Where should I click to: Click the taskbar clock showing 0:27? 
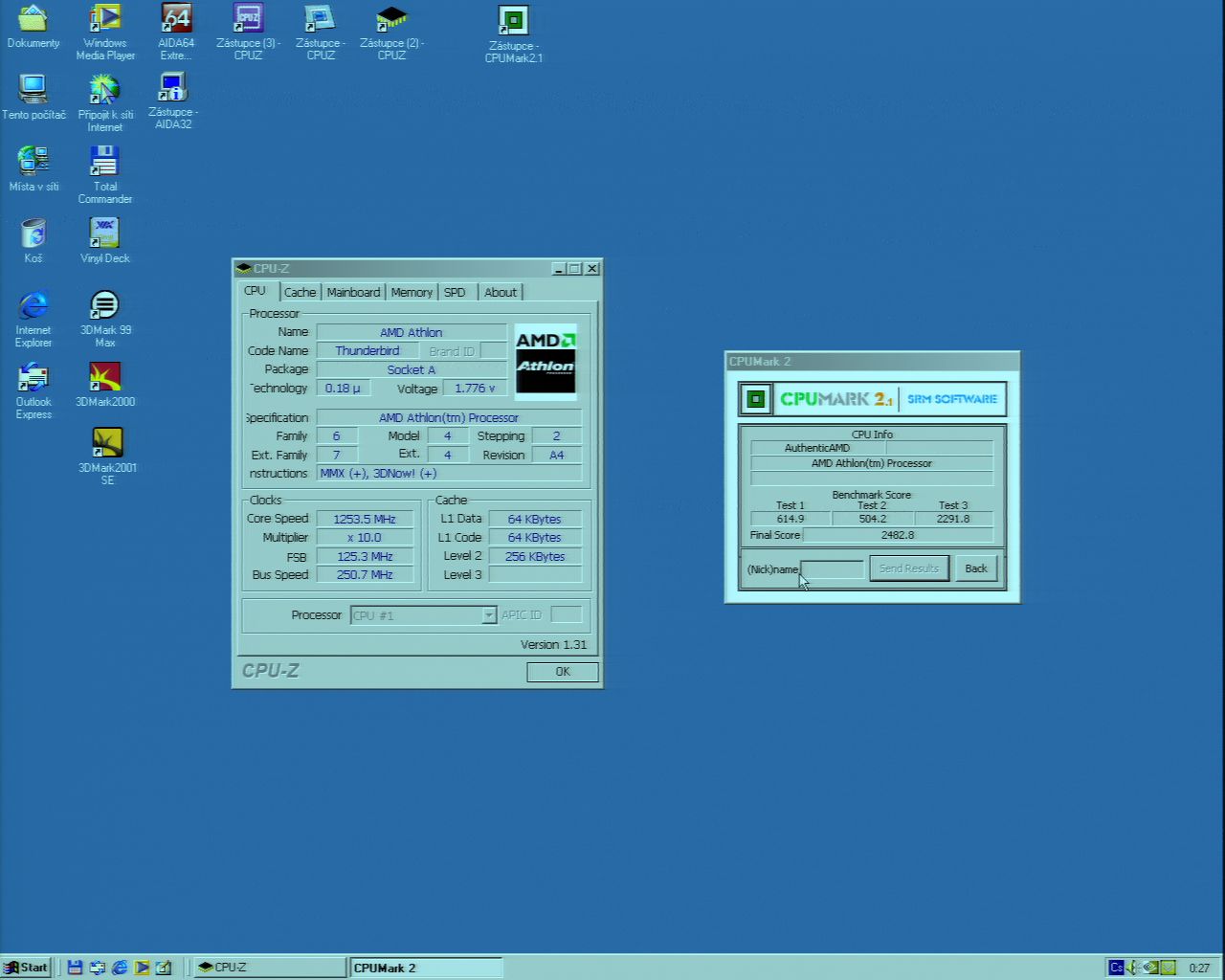tap(1199, 968)
